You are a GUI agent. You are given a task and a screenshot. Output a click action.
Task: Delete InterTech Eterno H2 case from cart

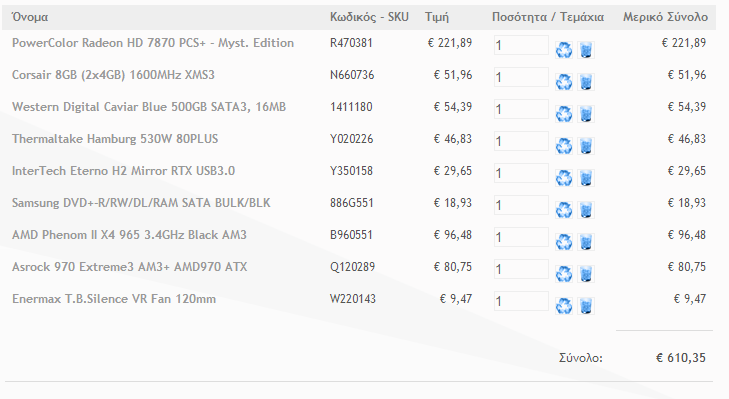(586, 178)
